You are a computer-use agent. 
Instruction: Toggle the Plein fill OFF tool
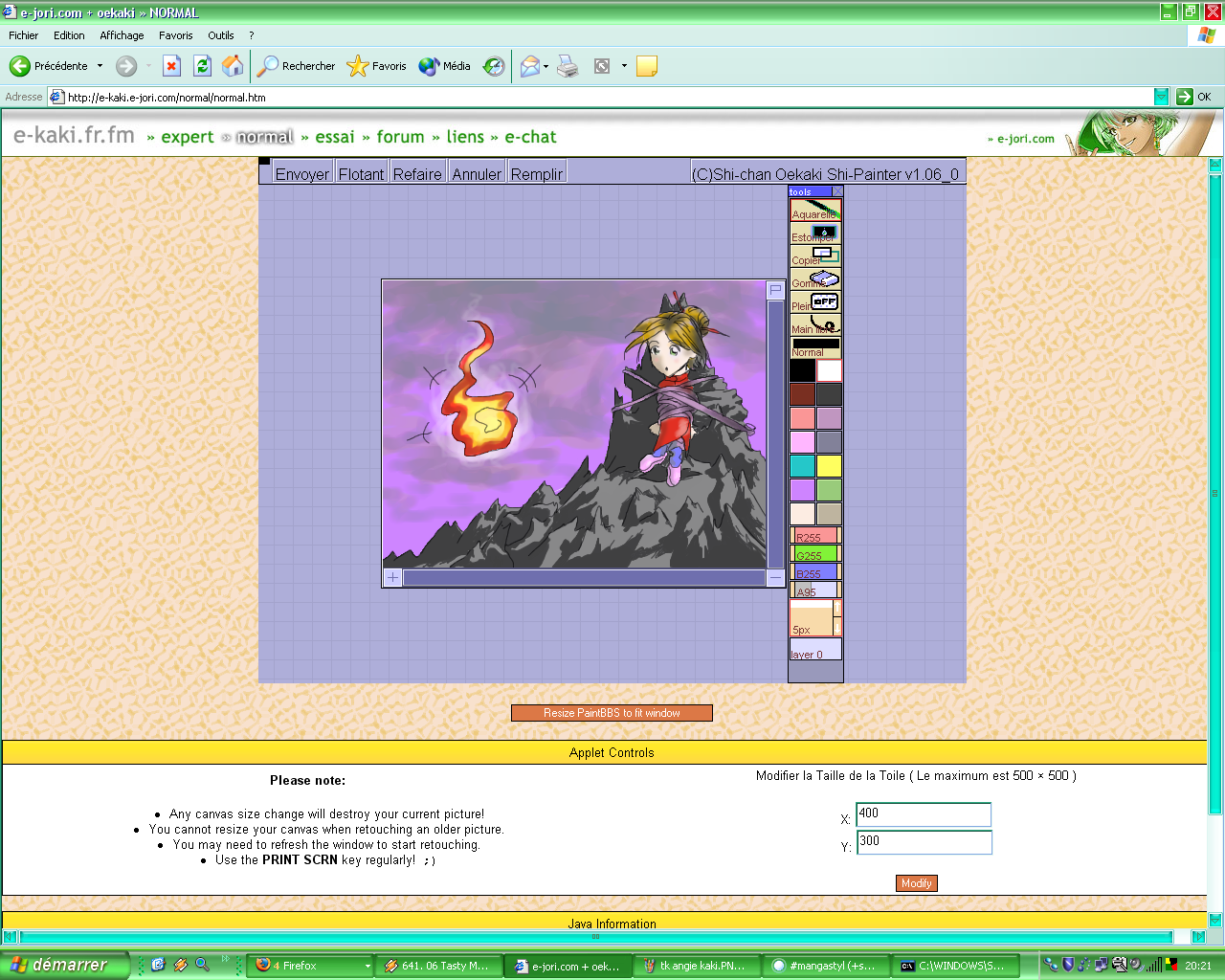[x=815, y=301]
